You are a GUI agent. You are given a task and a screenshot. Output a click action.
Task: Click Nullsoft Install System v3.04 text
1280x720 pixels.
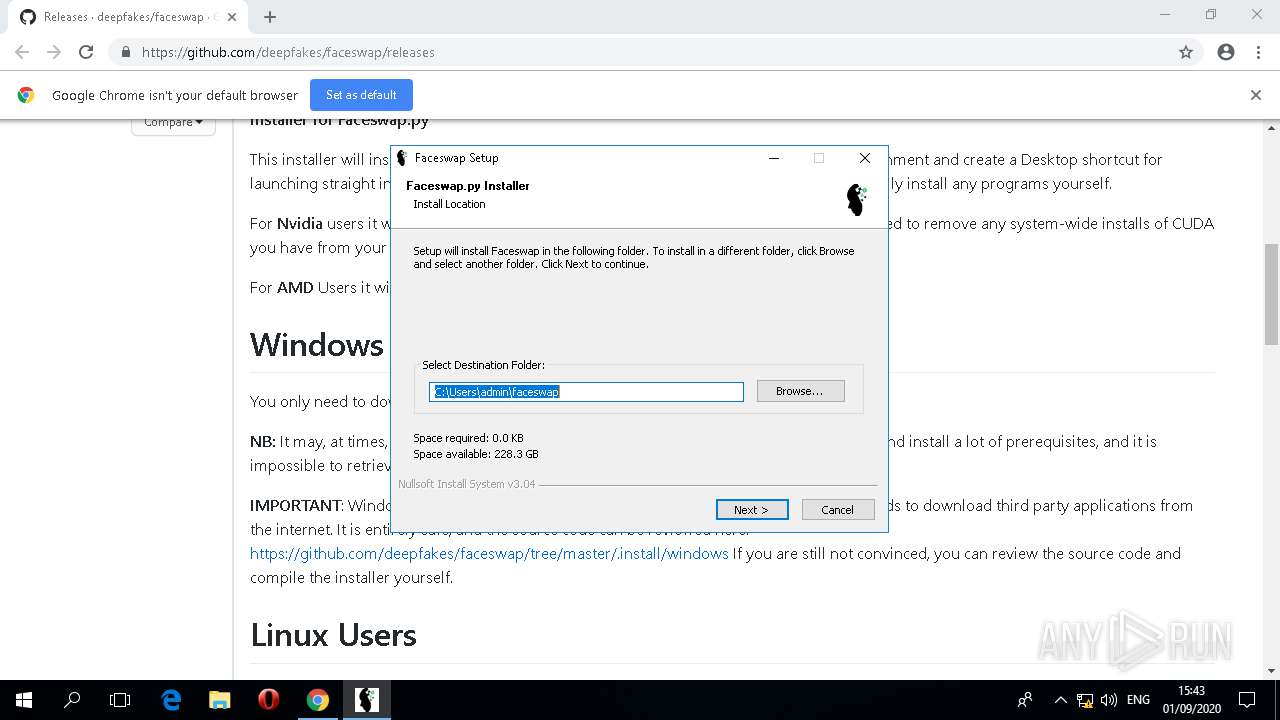(467, 484)
